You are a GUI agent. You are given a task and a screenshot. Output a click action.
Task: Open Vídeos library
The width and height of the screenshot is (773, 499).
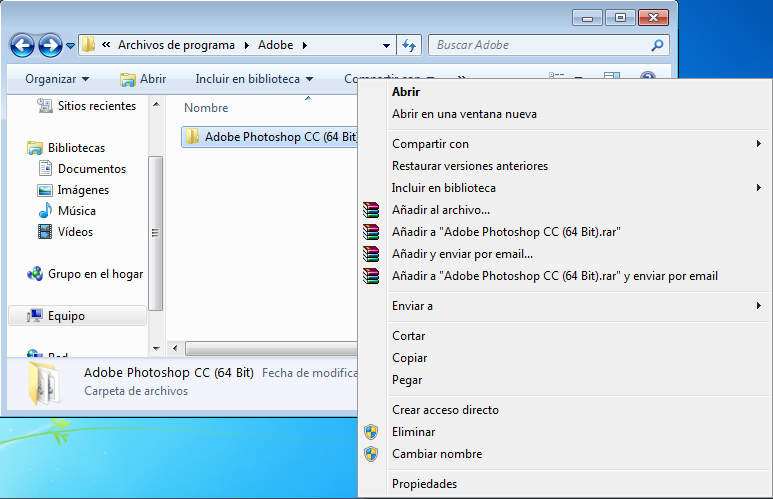[65, 232]
